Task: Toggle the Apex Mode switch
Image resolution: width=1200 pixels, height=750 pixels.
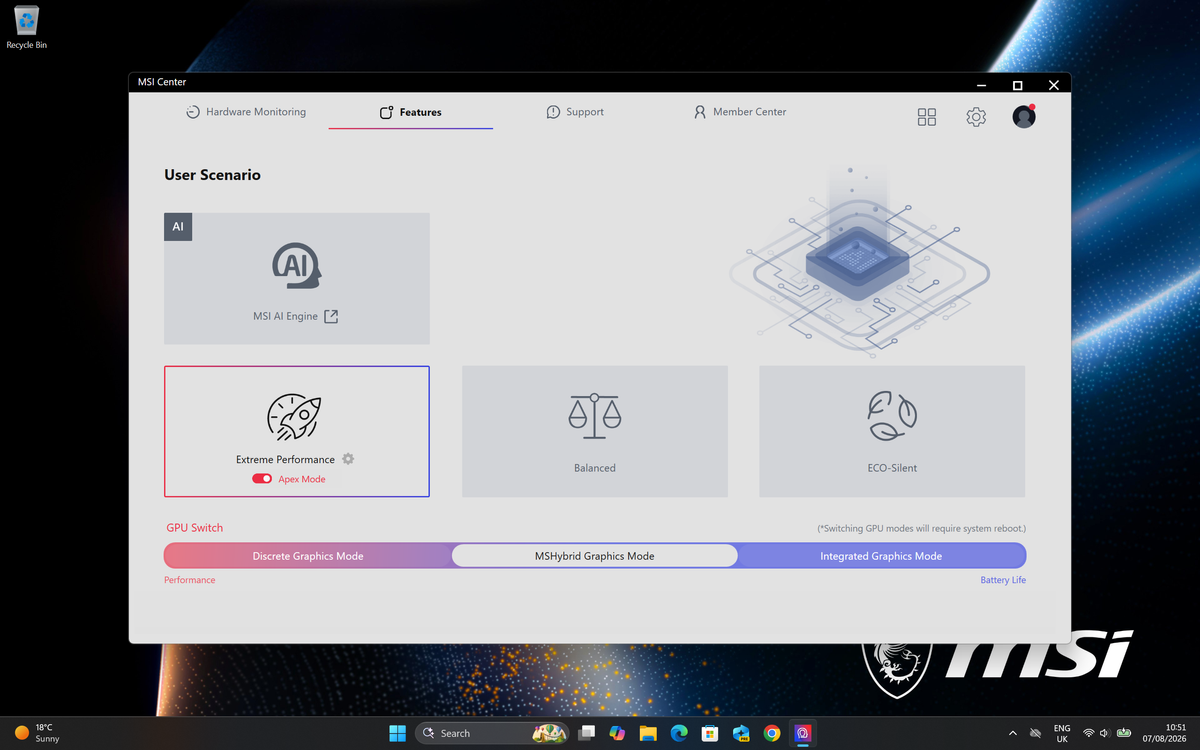Action: [x=262, y=479]
